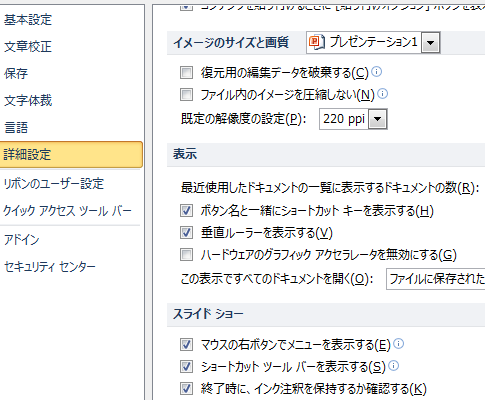Enable ハードウェアのグラフィック アクセラレータを無効にする
The width and height of the screenshot is (485, 410).
(x=186, y=255)
